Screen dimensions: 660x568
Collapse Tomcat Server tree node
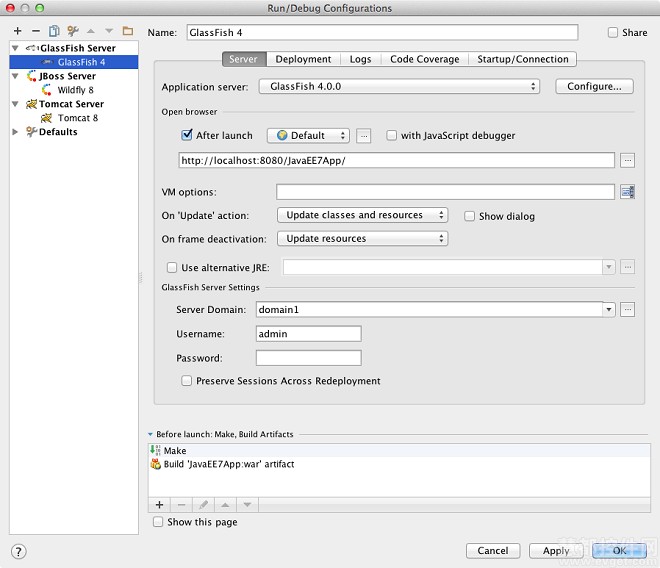coord(15,104)
